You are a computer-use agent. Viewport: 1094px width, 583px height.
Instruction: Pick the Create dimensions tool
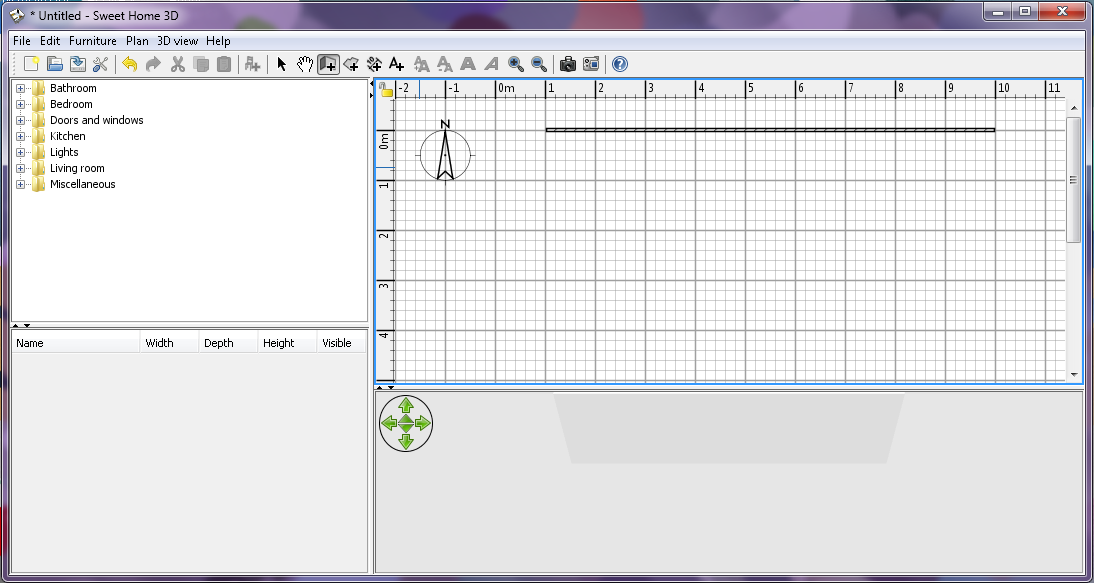tap(374, 64)
